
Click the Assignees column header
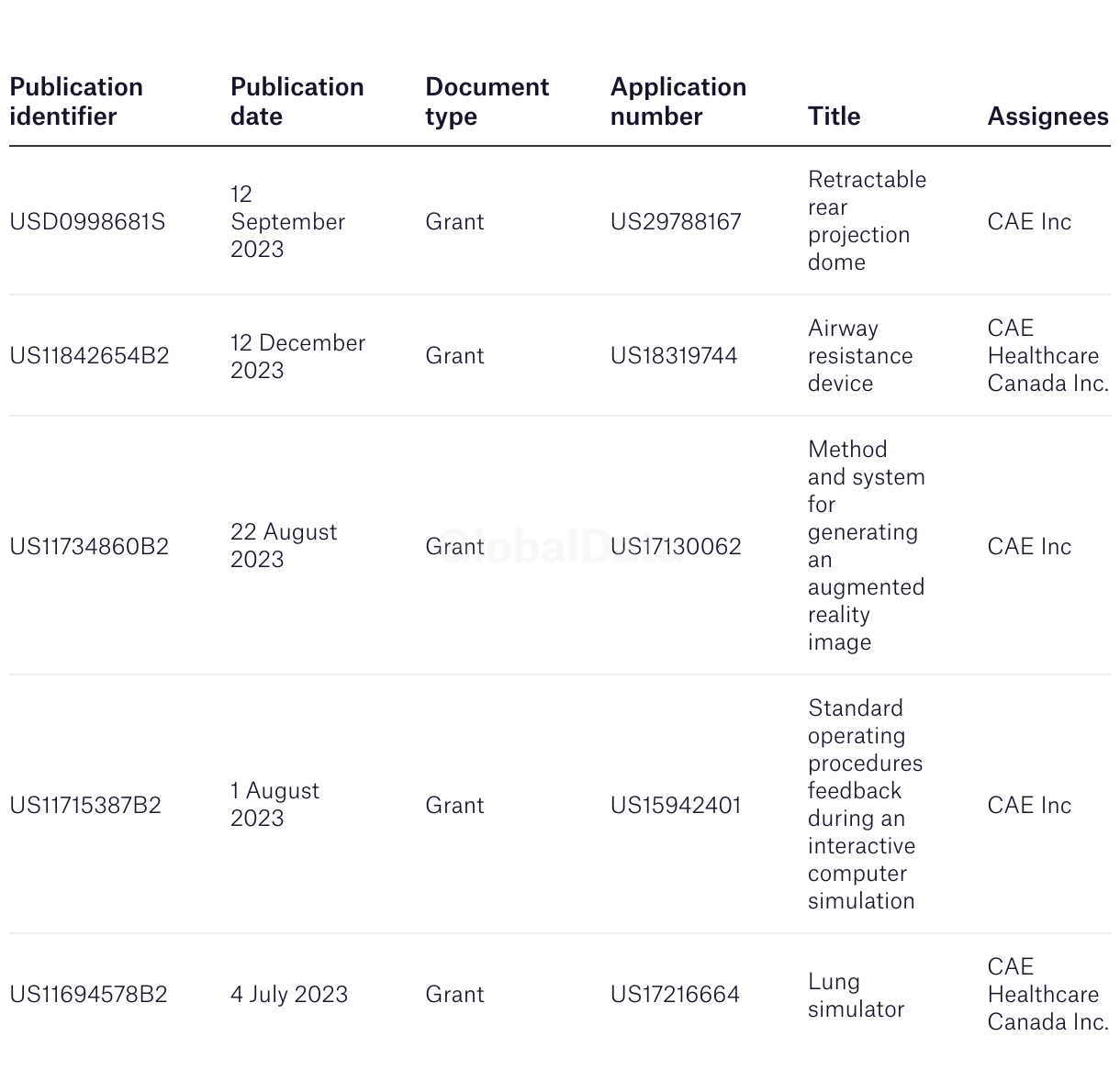point(1048,117)
